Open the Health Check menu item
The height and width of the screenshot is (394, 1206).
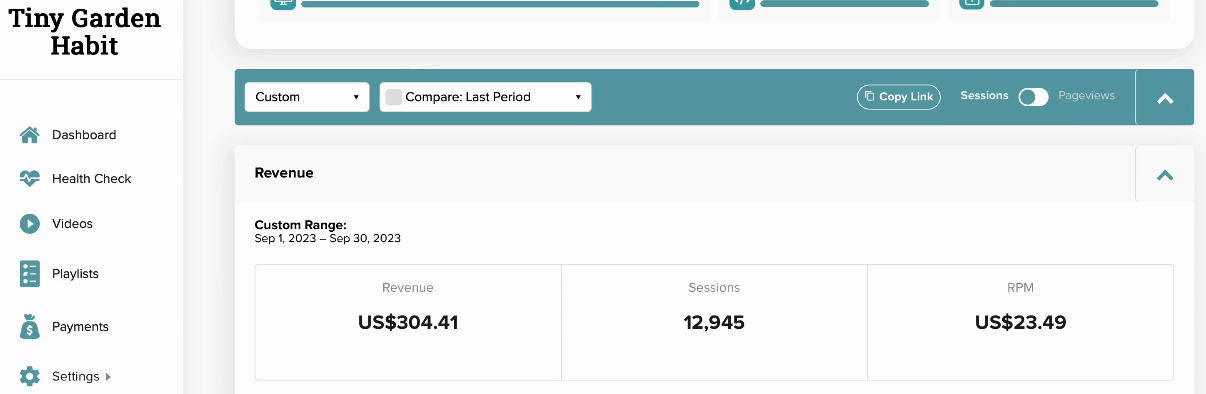pos(91,179)
